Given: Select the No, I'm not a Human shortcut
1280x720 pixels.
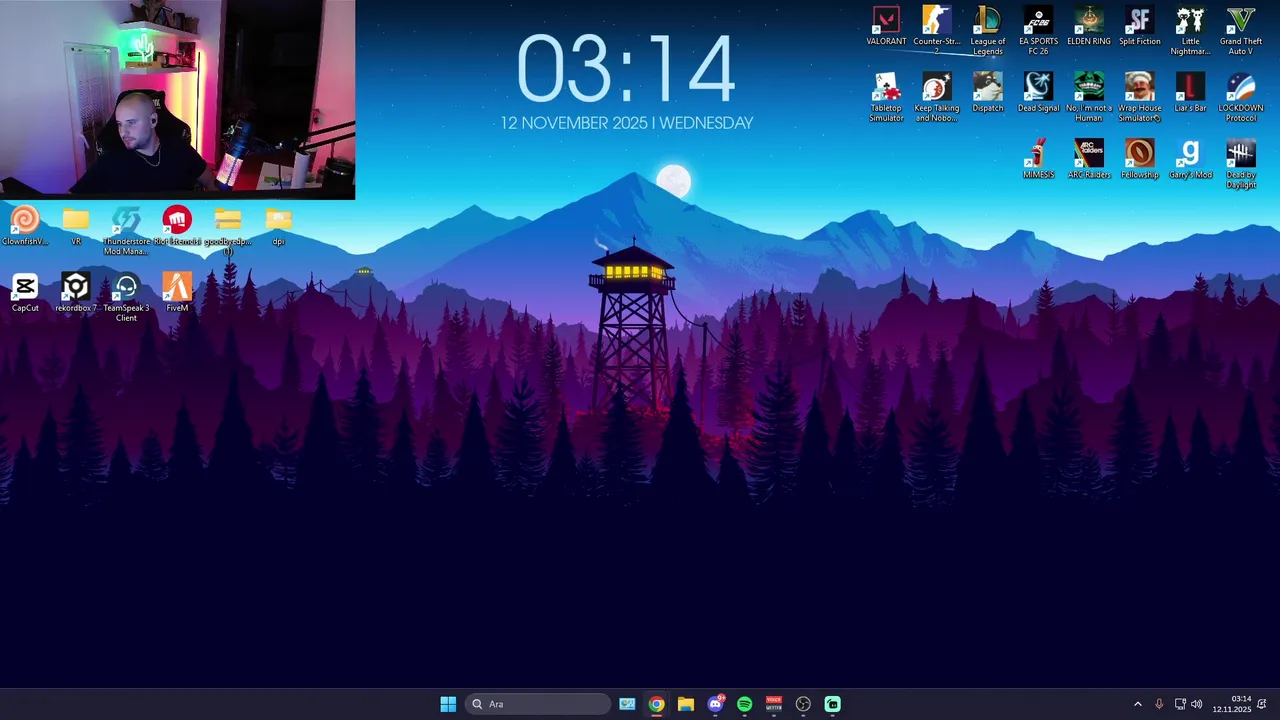Looking at the screenshot, I should coord(1089,97).
